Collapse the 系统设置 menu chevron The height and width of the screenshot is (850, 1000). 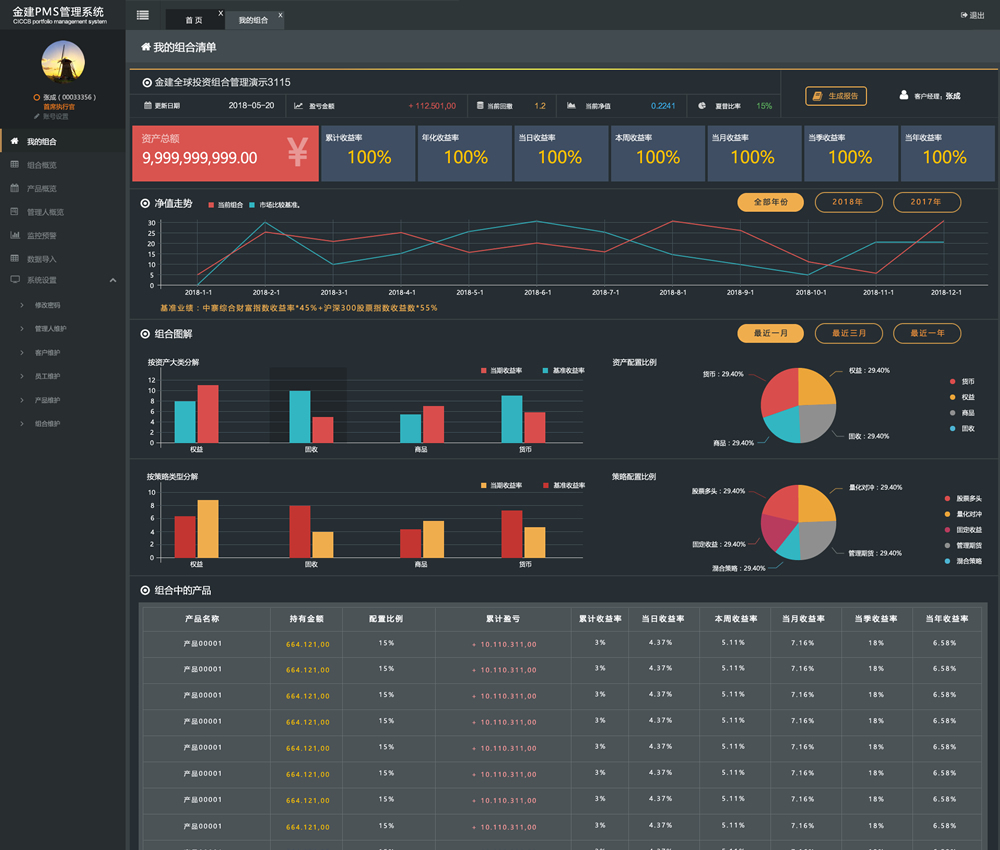[113, 281]
